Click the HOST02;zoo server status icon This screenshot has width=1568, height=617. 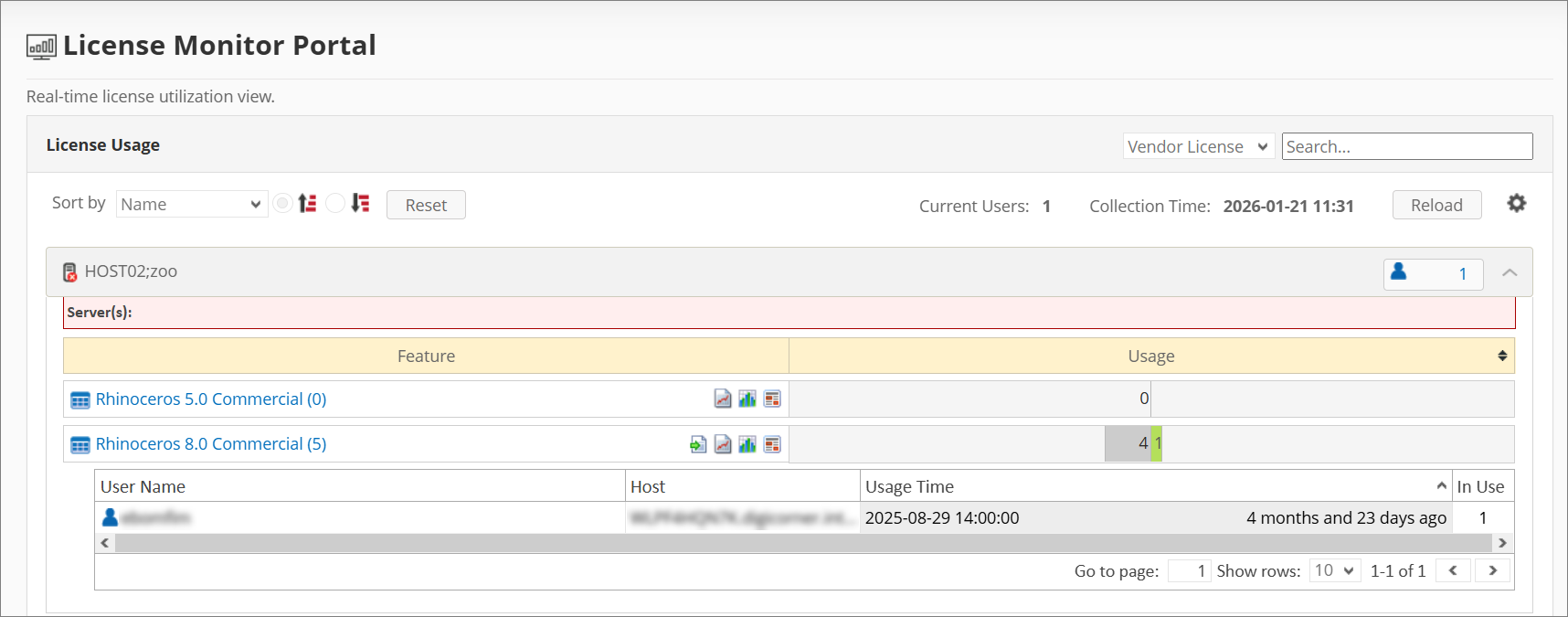(x=69, y=271)
